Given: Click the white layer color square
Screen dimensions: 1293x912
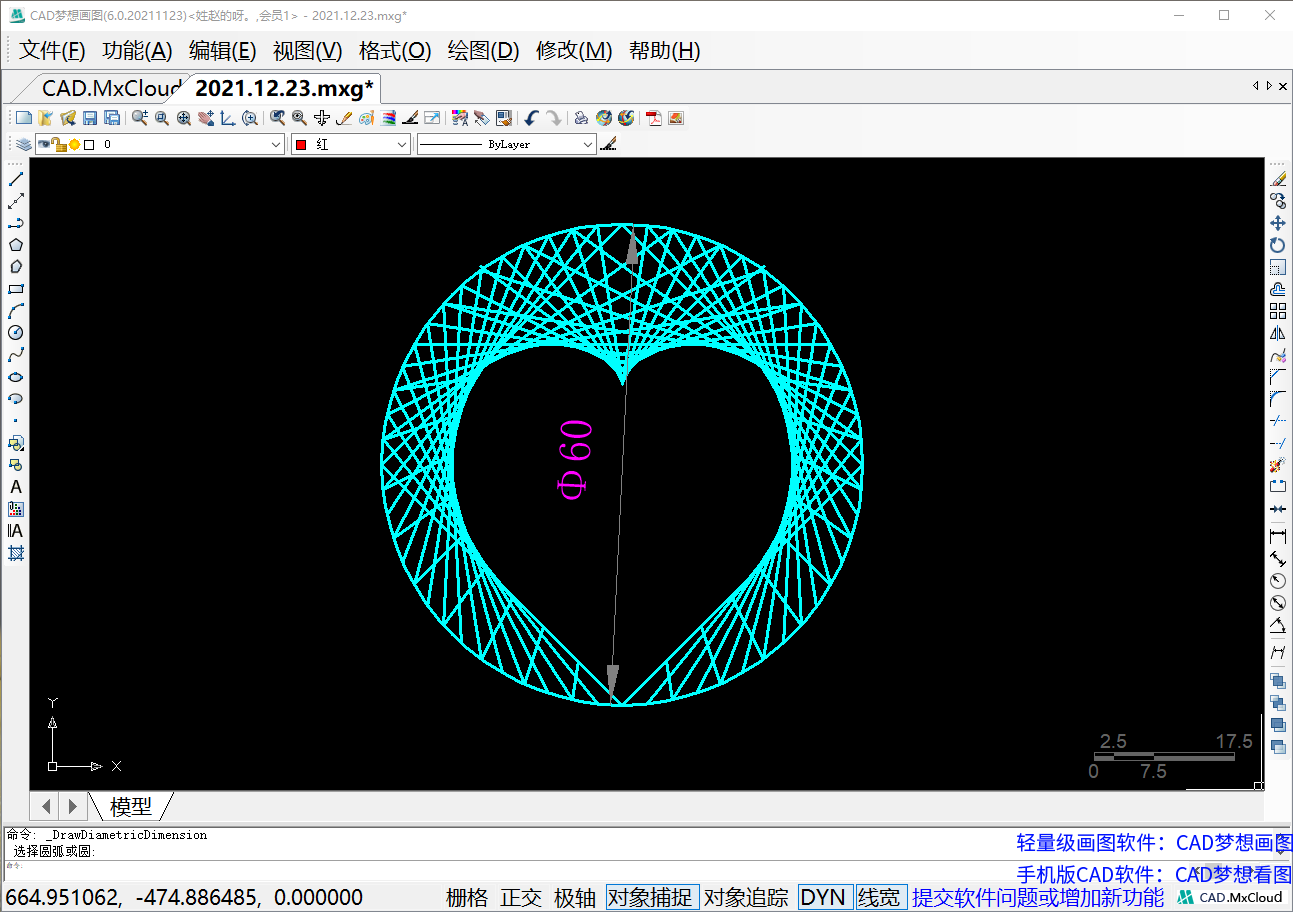Looking at the screenshot, I should [x=89, y=144].
